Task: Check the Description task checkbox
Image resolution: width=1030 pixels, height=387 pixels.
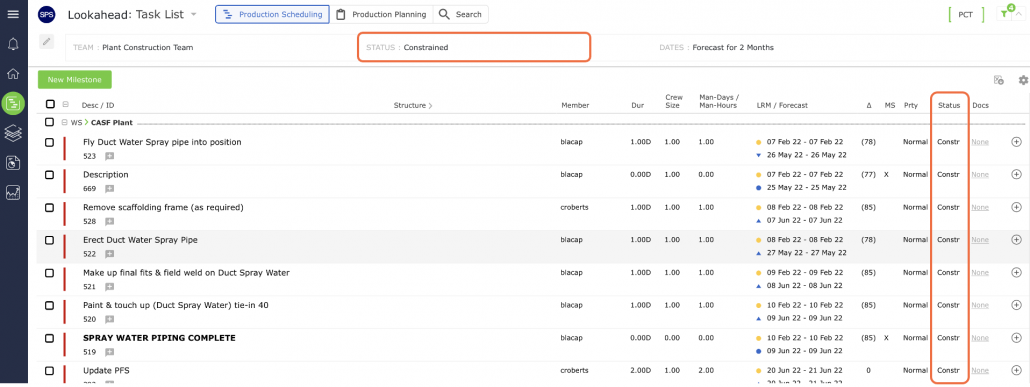Action: (x=49, y=175)
